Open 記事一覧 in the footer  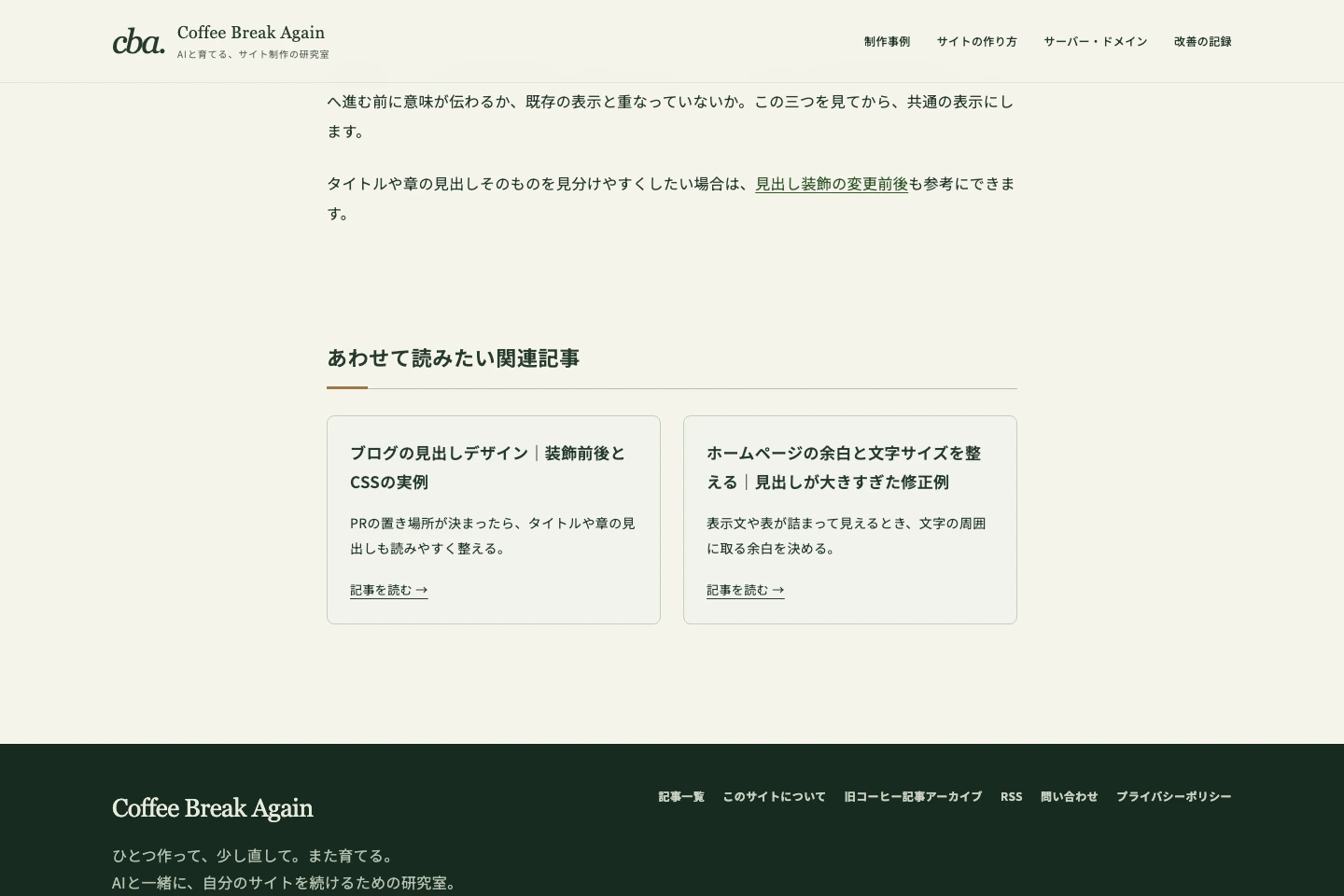681,796
